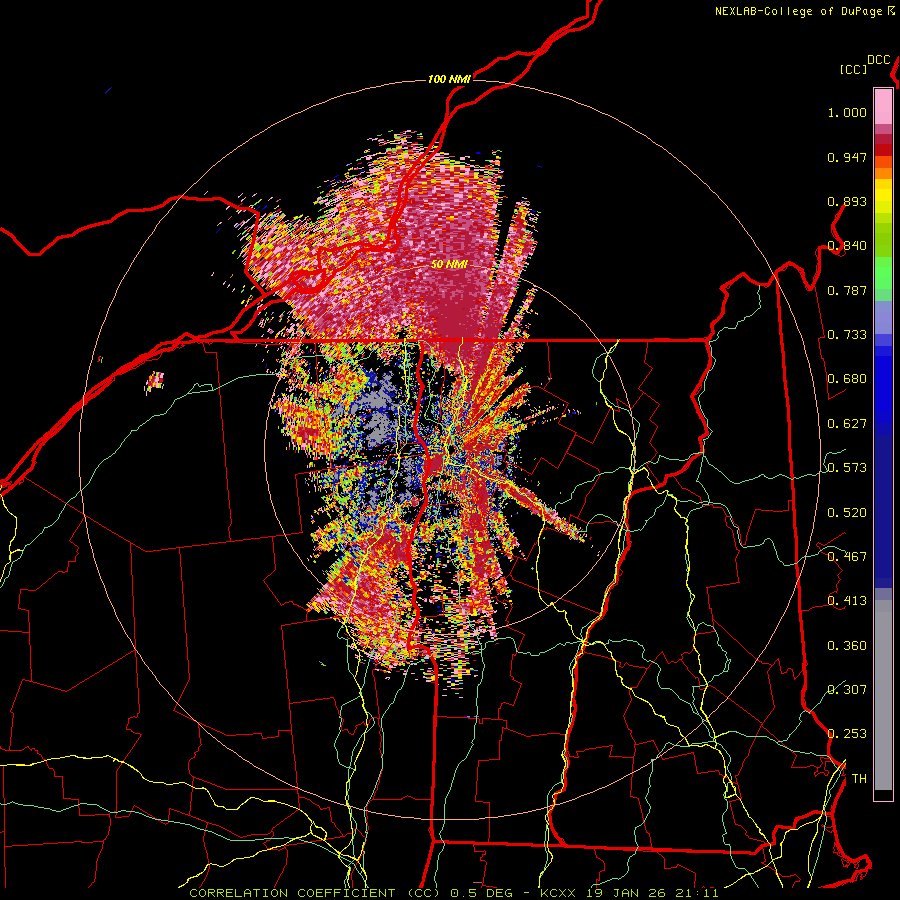Screen dimensions: 900x900
Task: Select the 1.000 value on the color scale
Action: [x=847, y=112]
